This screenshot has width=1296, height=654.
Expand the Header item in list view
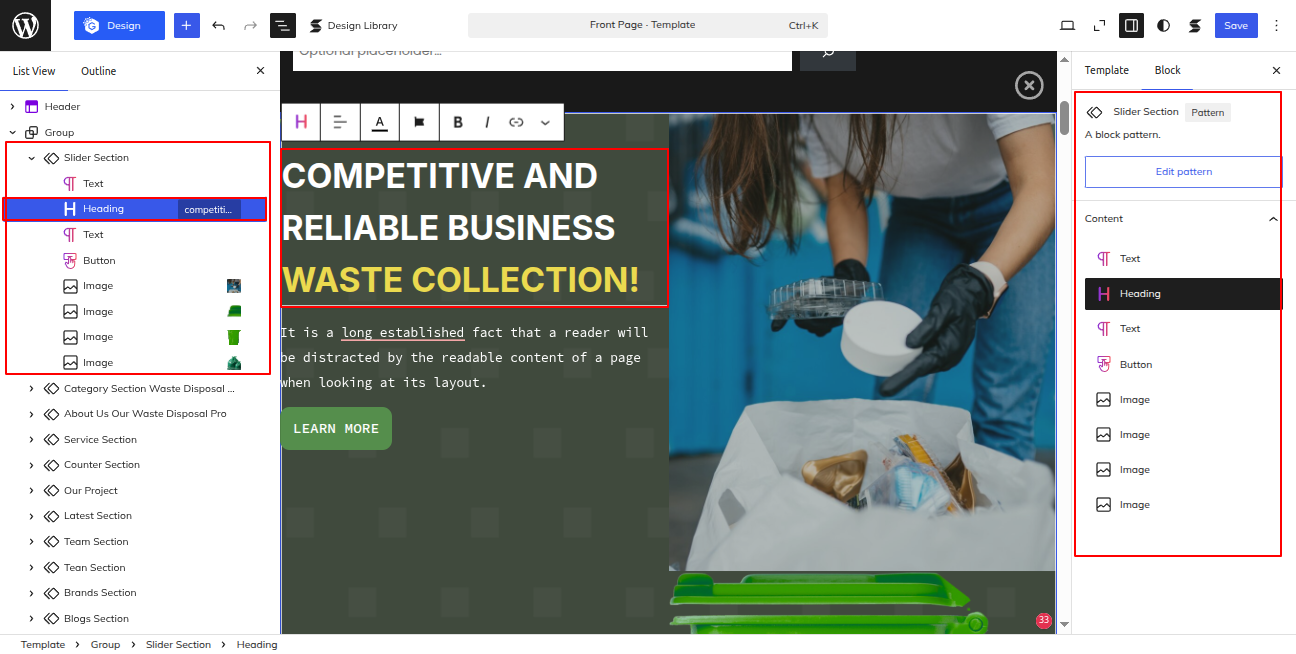point(13,107)
